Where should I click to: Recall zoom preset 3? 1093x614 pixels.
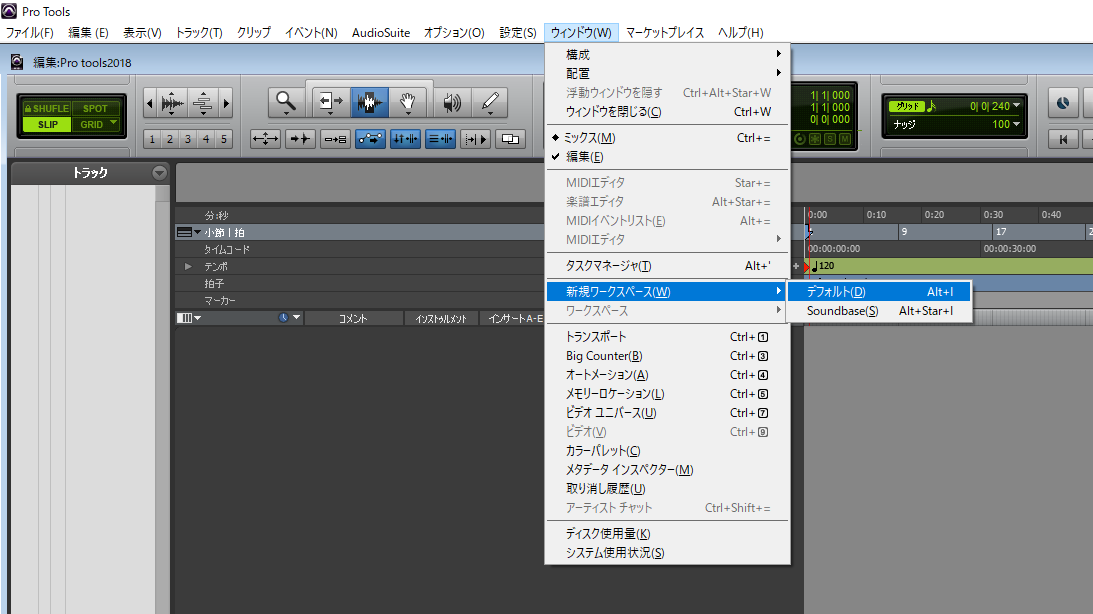pos(188,139)
